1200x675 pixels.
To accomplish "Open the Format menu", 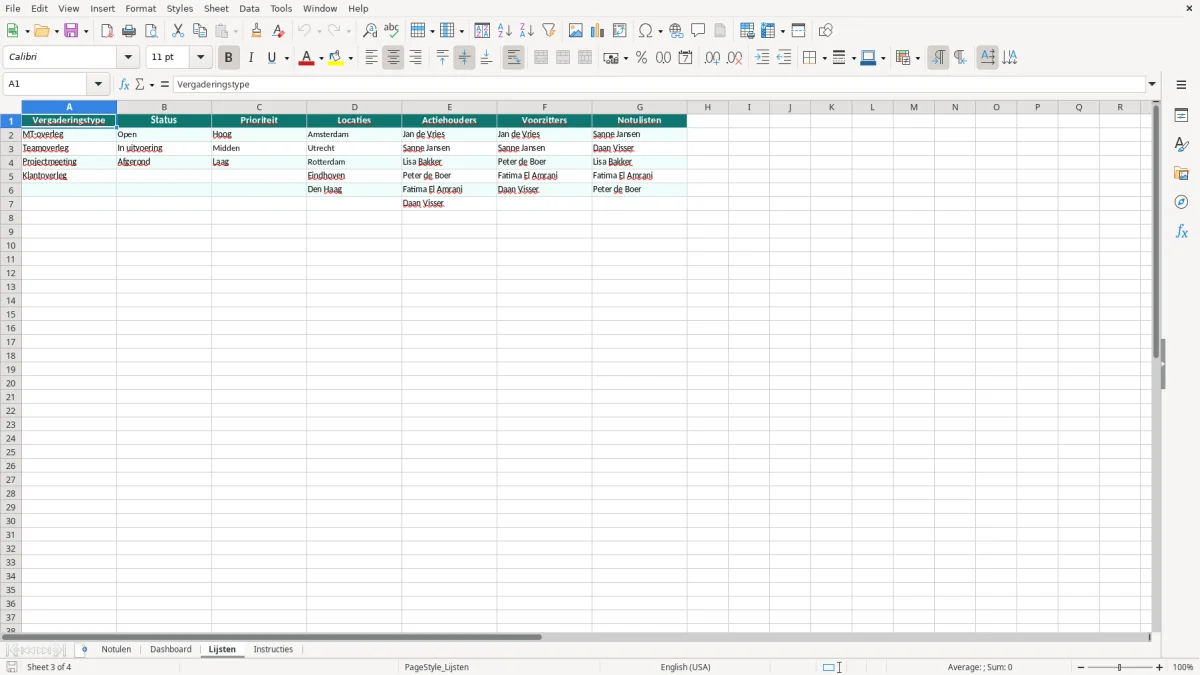I will point(141,8).
